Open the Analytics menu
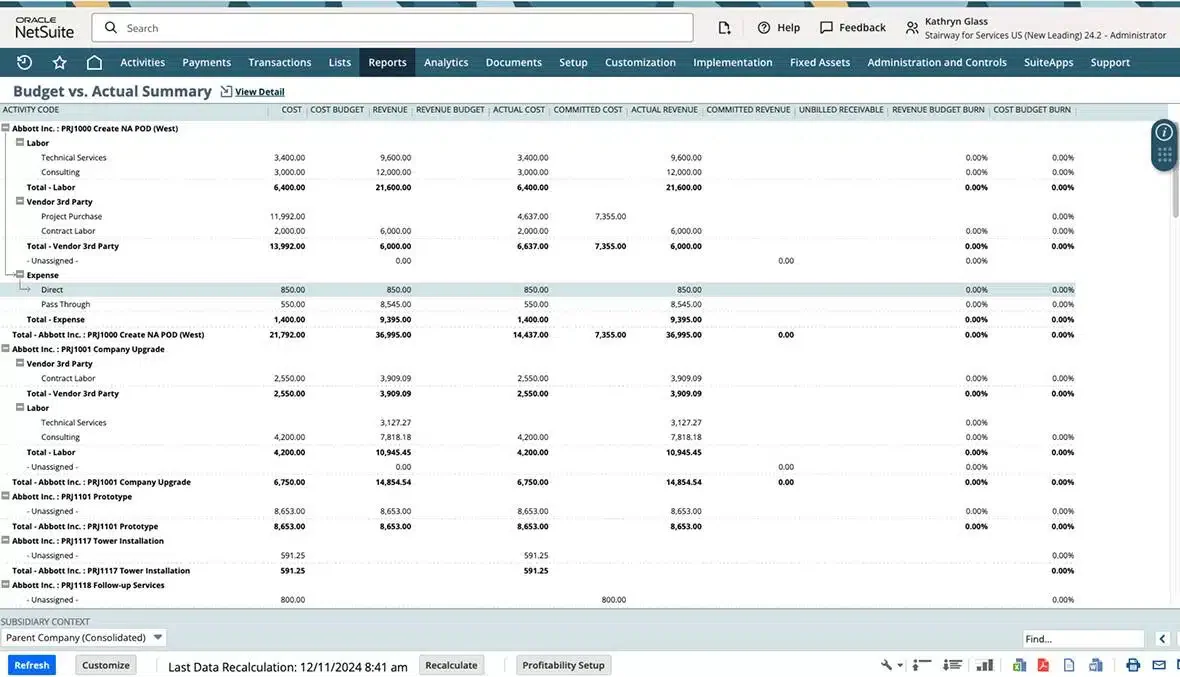Viewport: 1180px width, 677px height. tap(446, 62)
